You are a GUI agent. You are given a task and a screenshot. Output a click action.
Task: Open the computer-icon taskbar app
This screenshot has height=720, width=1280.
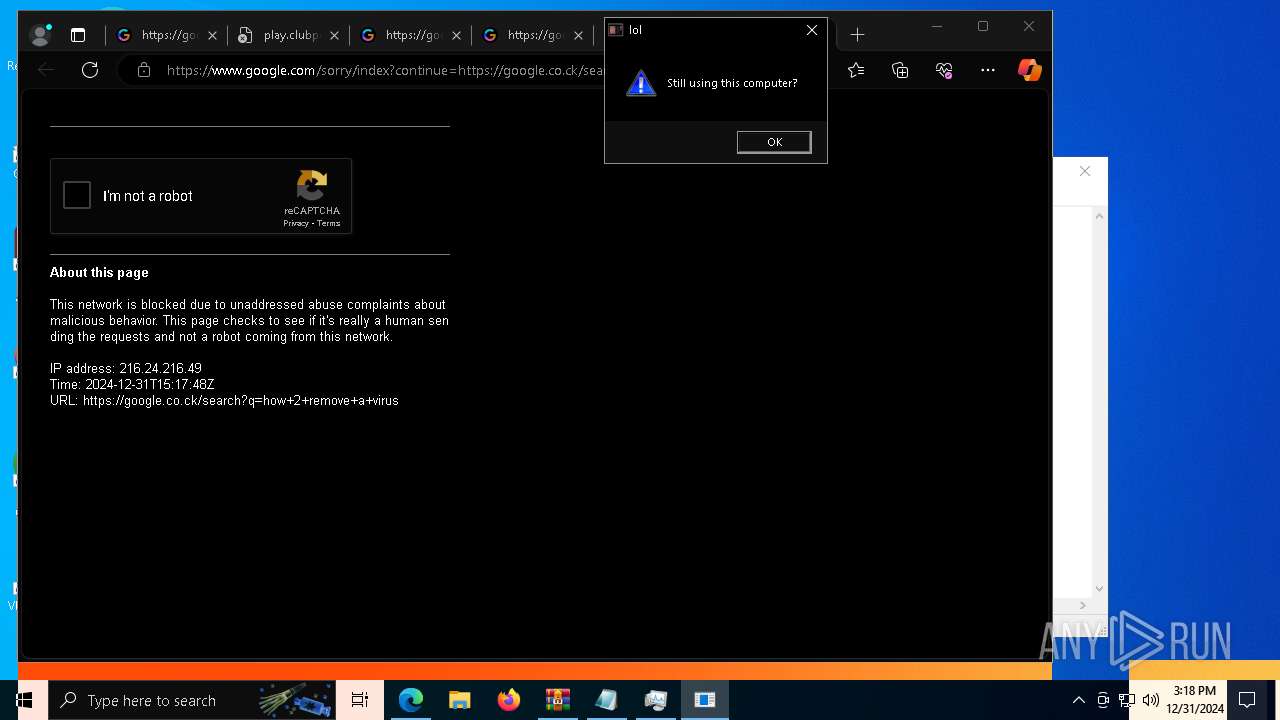click(656, 700)
